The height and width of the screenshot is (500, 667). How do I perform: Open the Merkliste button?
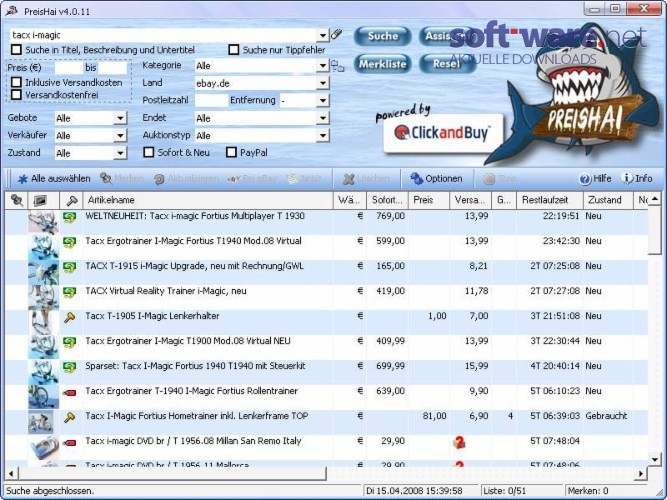(x=383, y=64)
